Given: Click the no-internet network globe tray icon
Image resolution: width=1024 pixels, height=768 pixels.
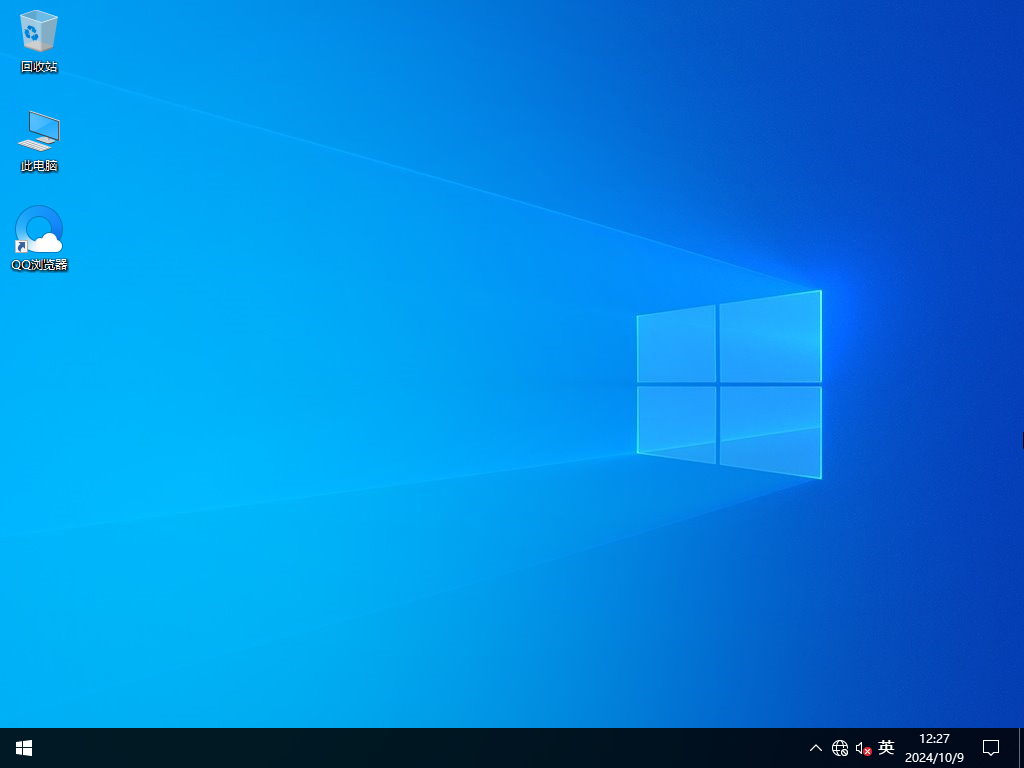Looking at the screenshot, I should click(840, 747).
